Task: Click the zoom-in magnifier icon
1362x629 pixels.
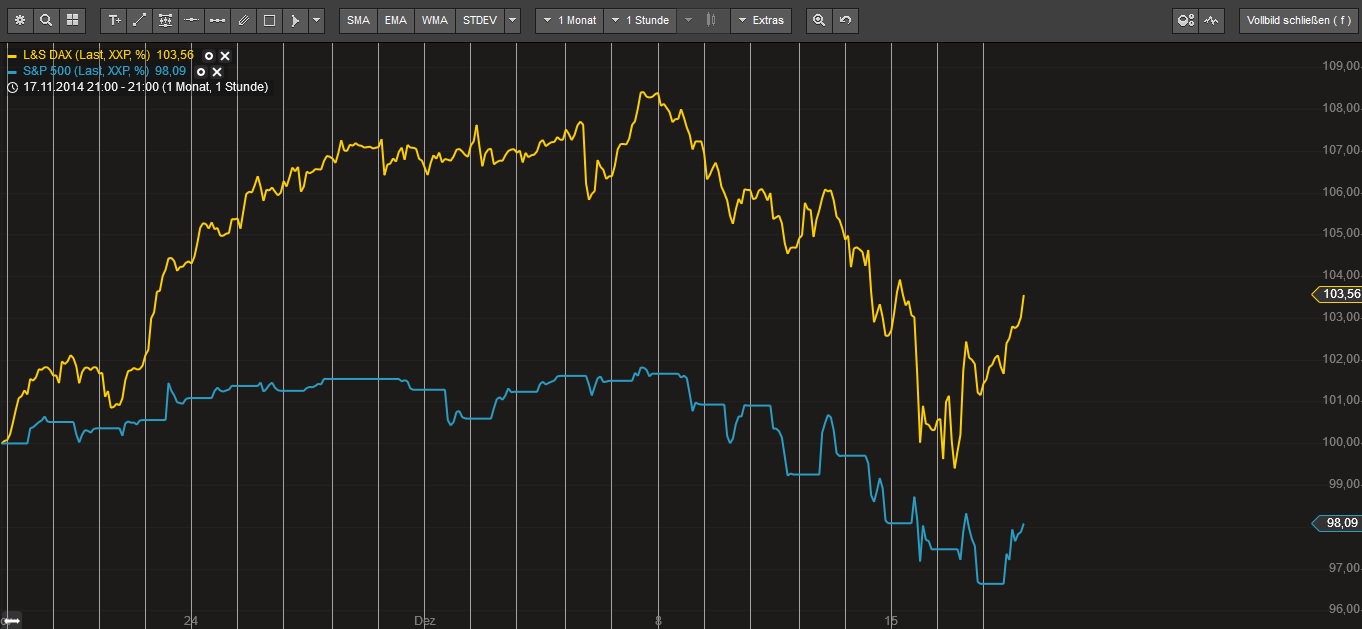Action: pyautogui.click(x=819, y=20)
